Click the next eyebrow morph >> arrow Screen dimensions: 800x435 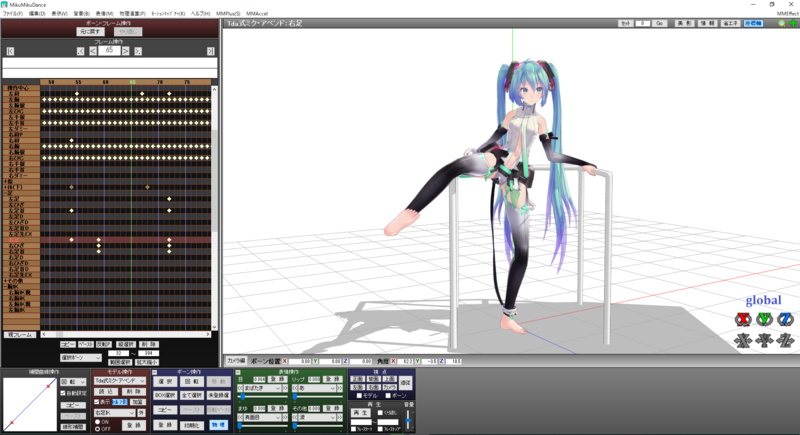pyautogui.click(x=285, y=417)
